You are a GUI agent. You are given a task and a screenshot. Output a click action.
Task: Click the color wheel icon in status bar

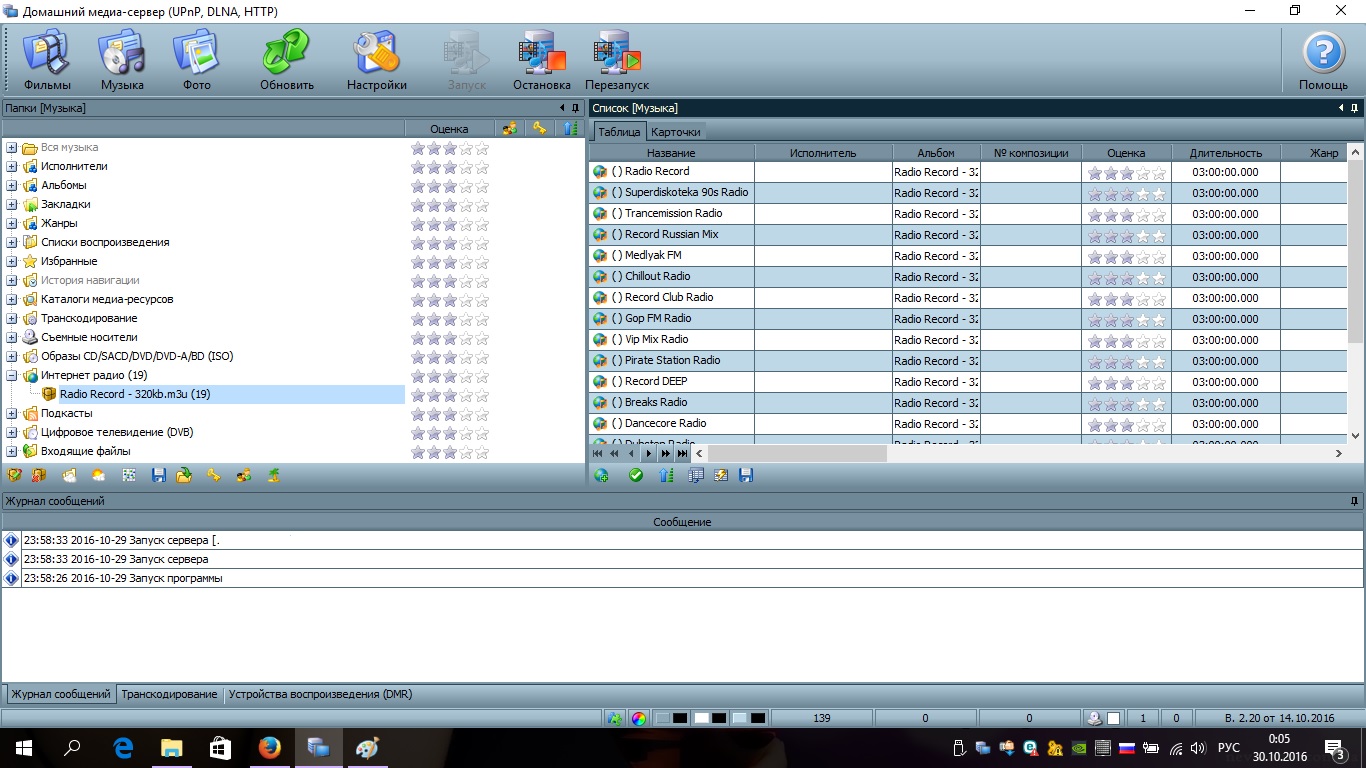pyautogui.click(x=640, y=718)
